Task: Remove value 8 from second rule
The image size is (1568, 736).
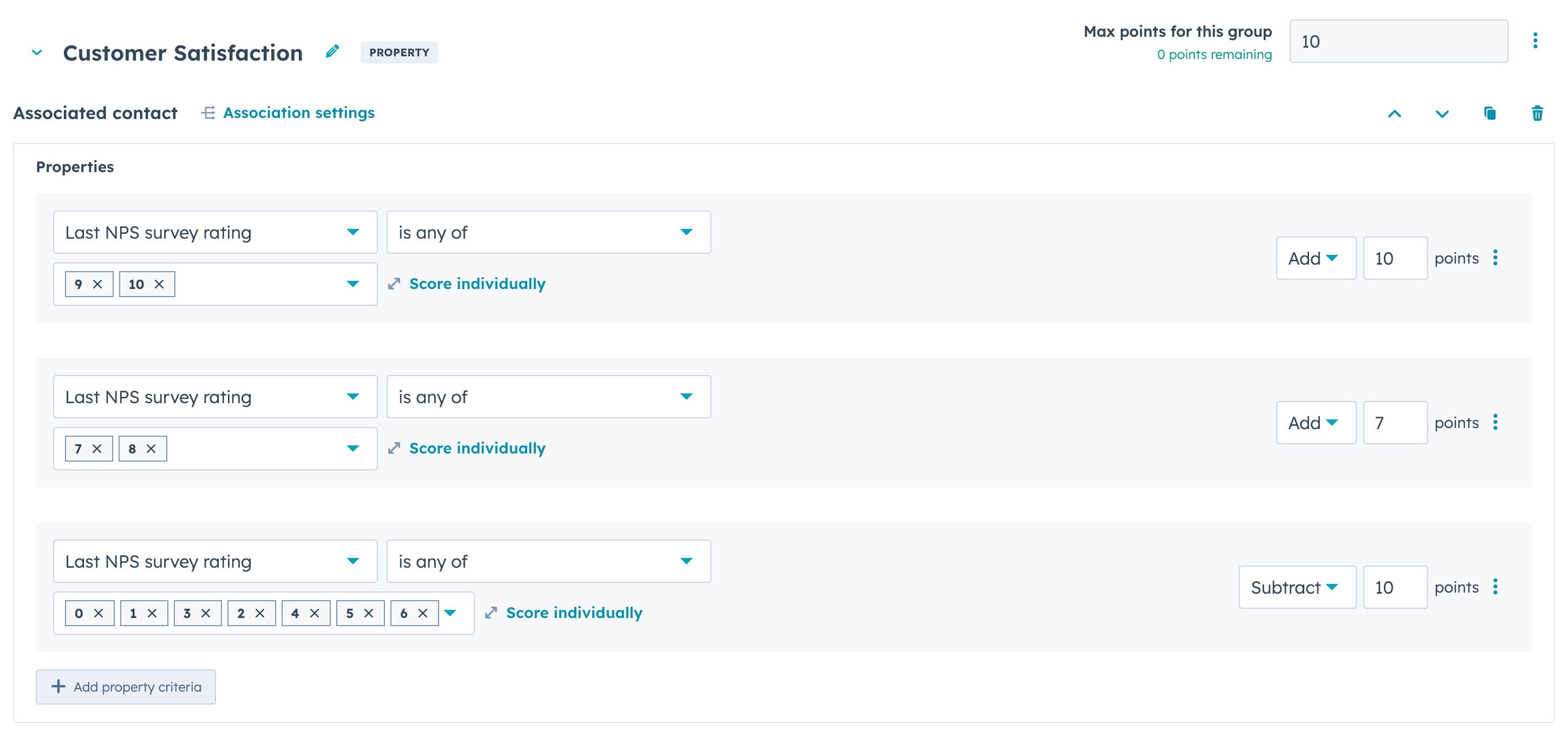Action: coord(151,448)
